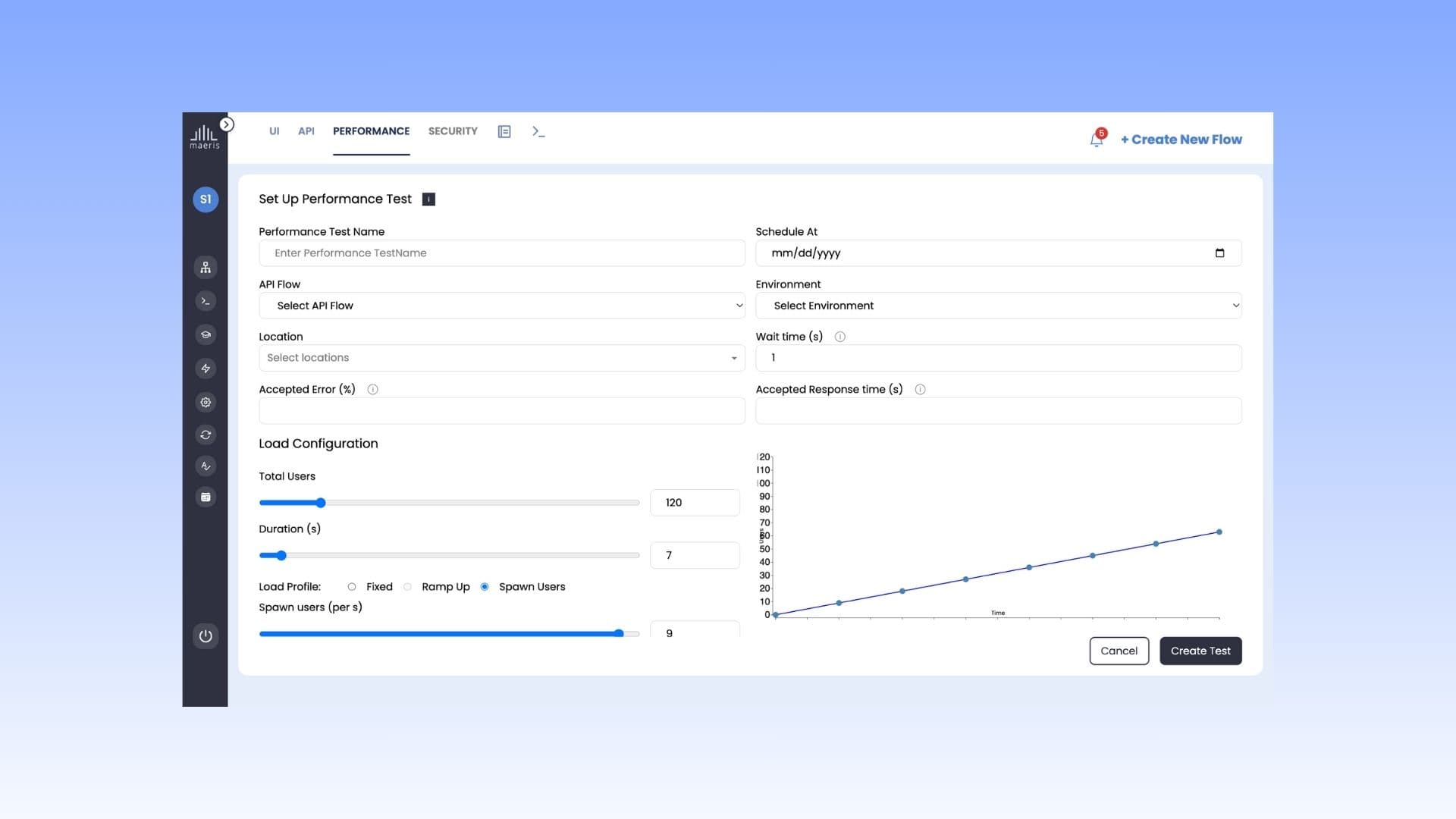Viewport: 1456px width, 819px height.
Task: Open Settings via the gear icon
Action: pos(206,402)
